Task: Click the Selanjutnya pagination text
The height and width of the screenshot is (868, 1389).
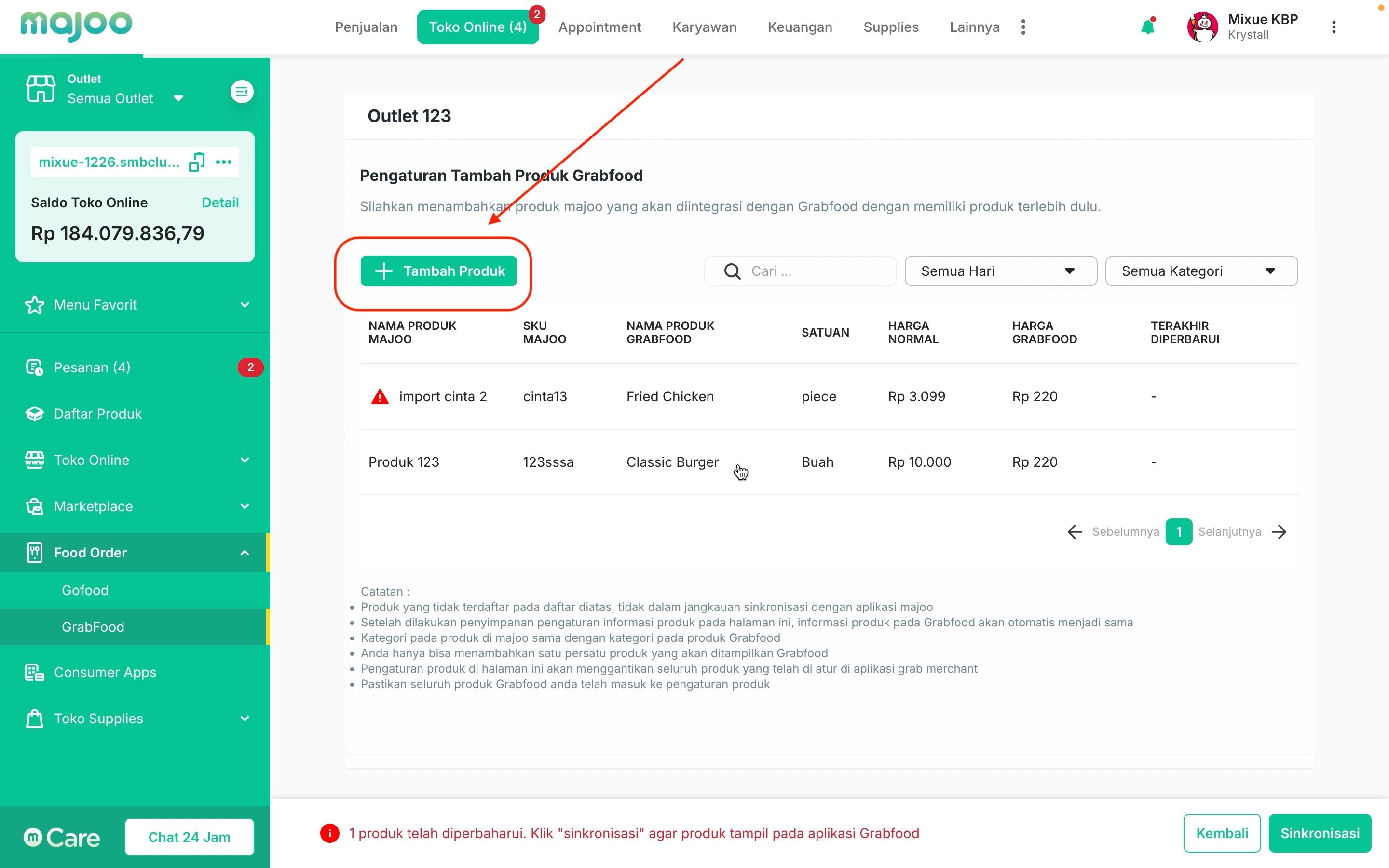Action: coord(1229,531)
